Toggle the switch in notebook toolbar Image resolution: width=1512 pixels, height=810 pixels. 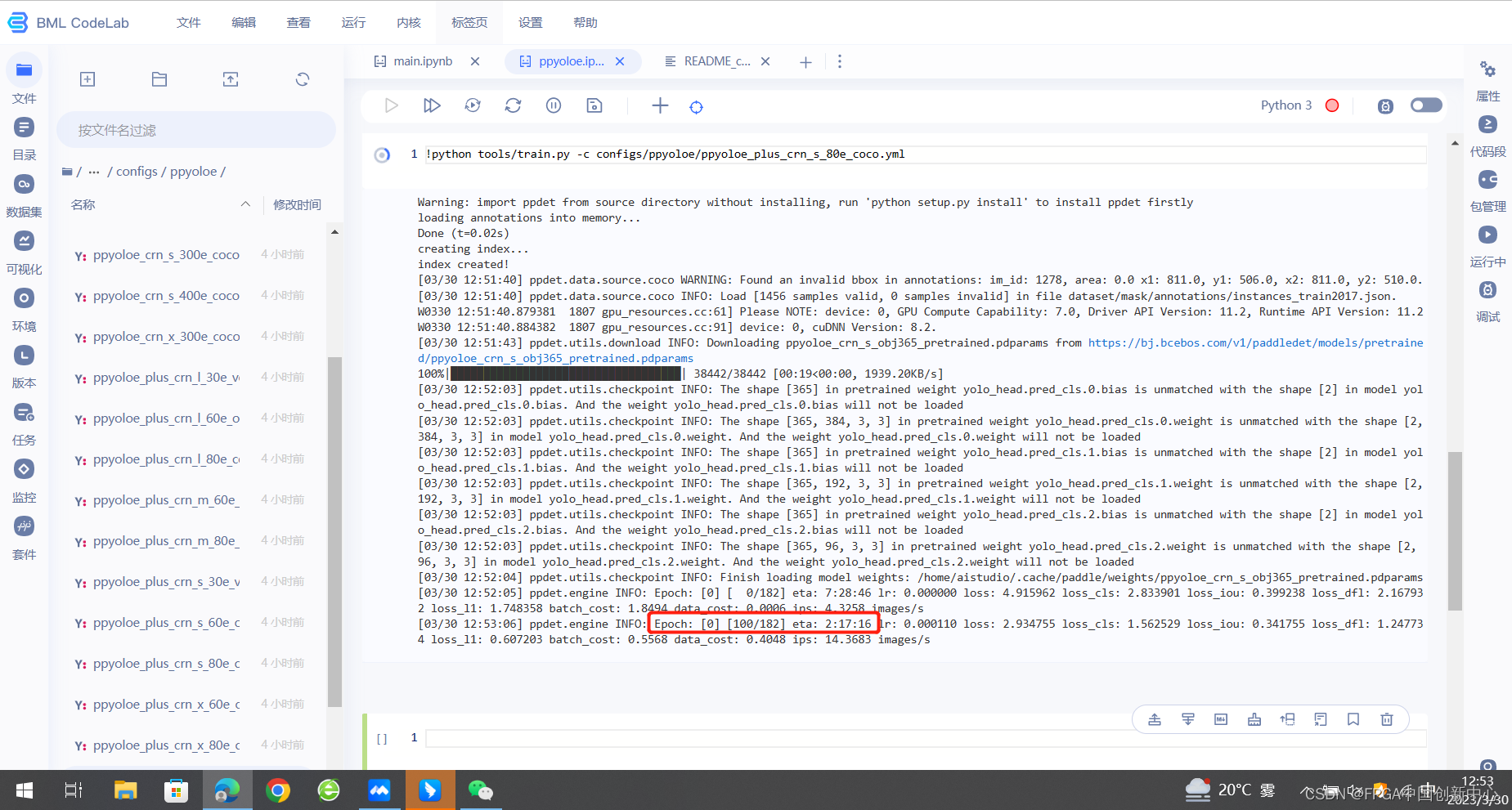point(1426,105)
